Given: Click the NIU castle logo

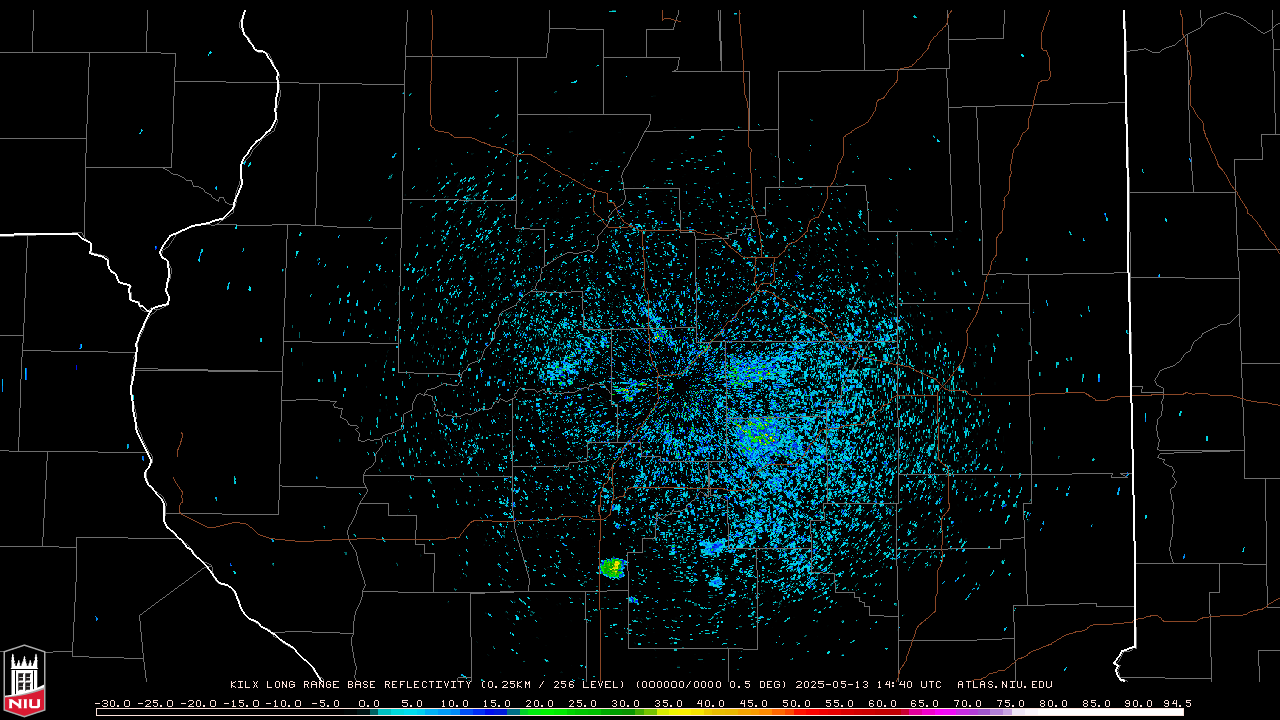Looking at the screenshot, I should point(24,682).
